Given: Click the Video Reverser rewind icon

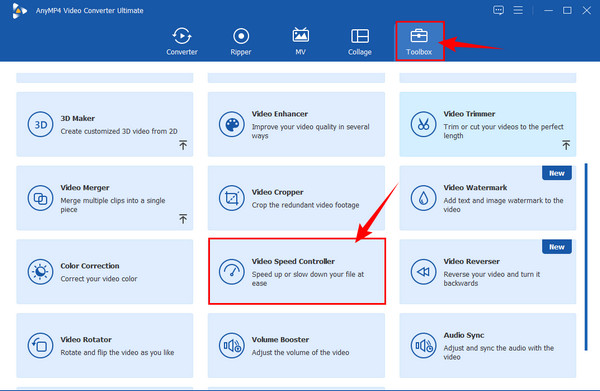Looking at the screenshot, I should click(x=423, y=272).
